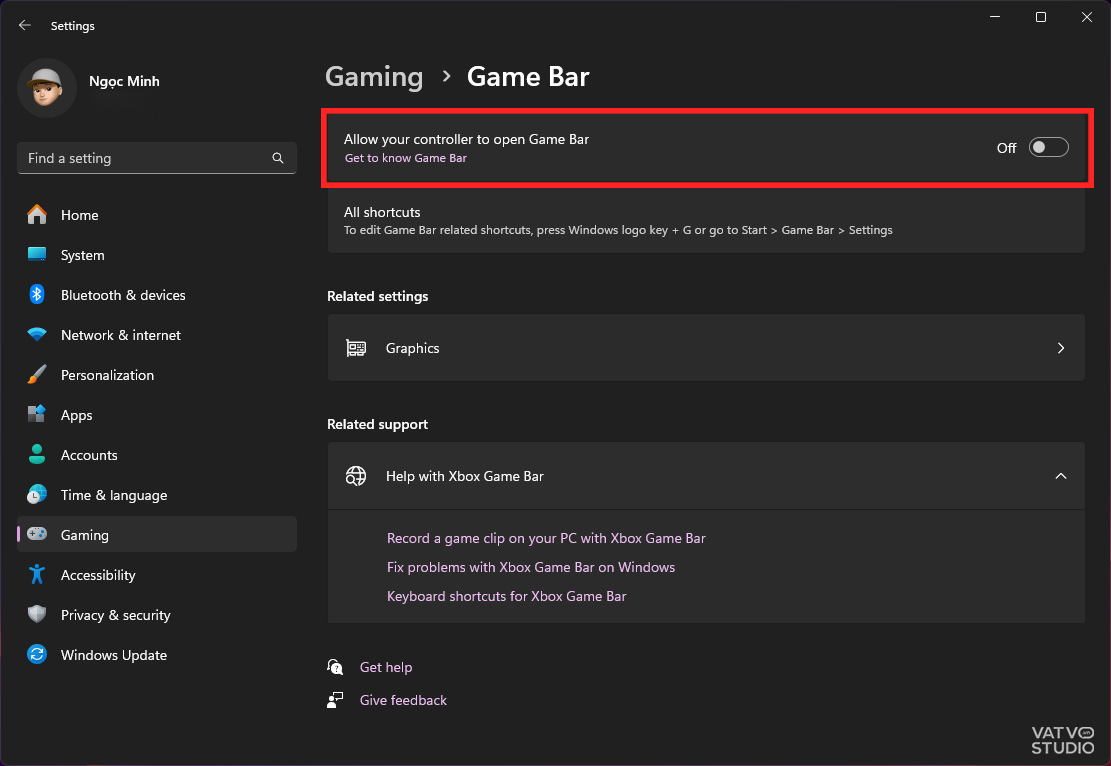Click the Windows Update sync icon
1111x766 pixels.
coord(37,654)
